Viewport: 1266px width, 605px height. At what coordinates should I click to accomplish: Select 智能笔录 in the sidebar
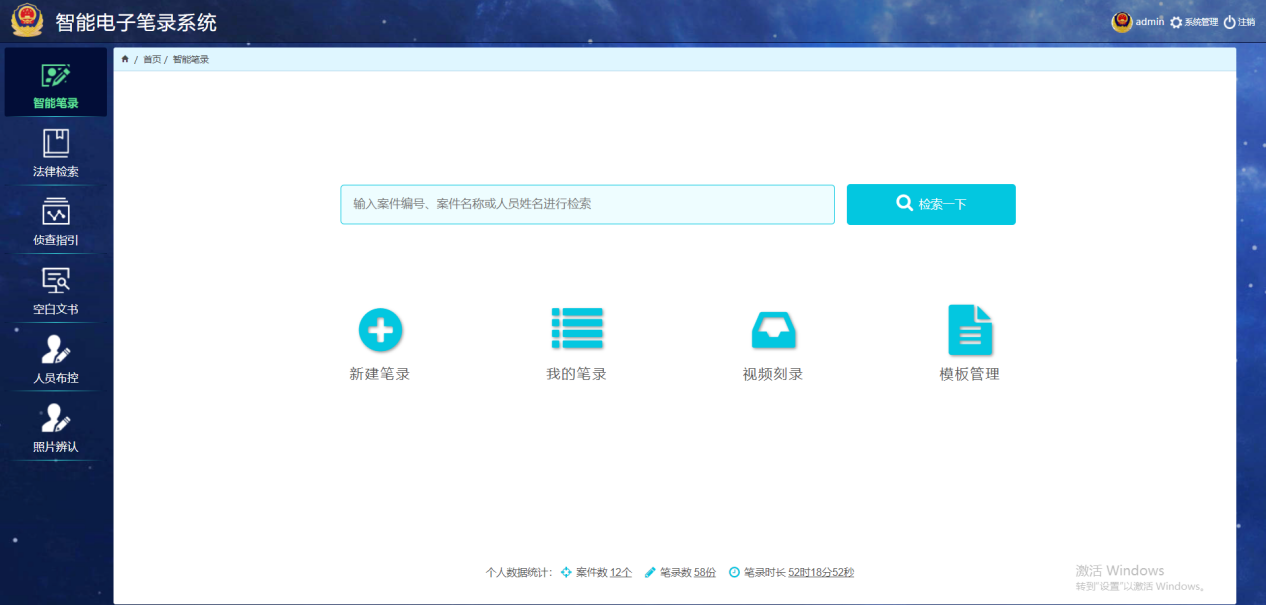[x=56, y=83]
